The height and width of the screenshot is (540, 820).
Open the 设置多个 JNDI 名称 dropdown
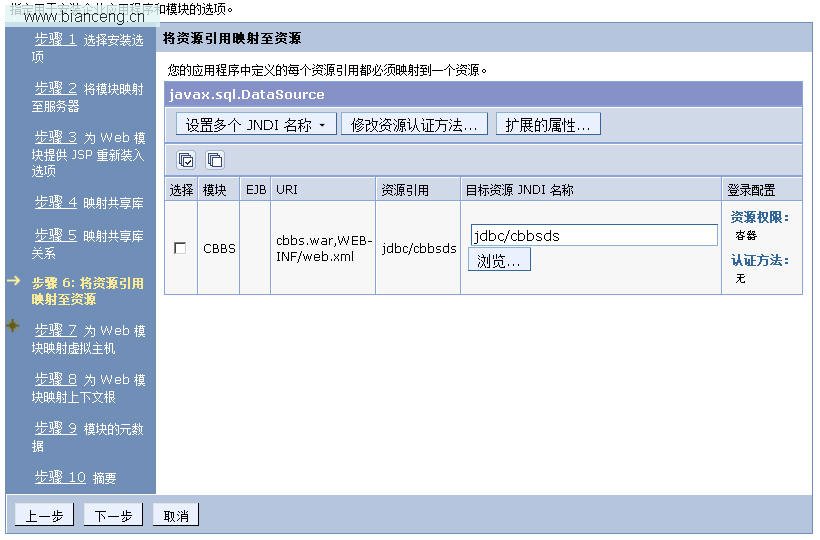(x=256, y=124)
